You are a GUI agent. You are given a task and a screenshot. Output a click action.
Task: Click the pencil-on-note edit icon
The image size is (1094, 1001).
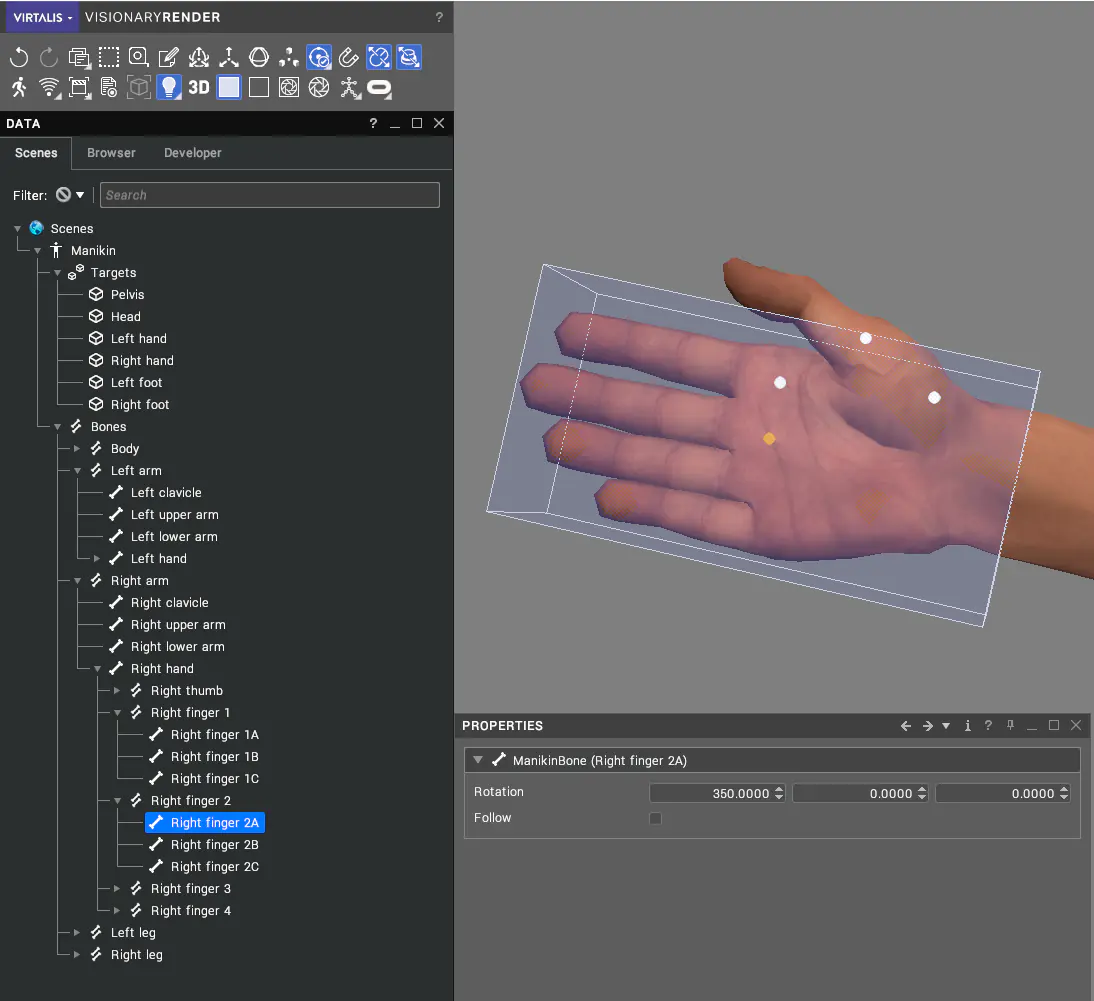point(169,57)
